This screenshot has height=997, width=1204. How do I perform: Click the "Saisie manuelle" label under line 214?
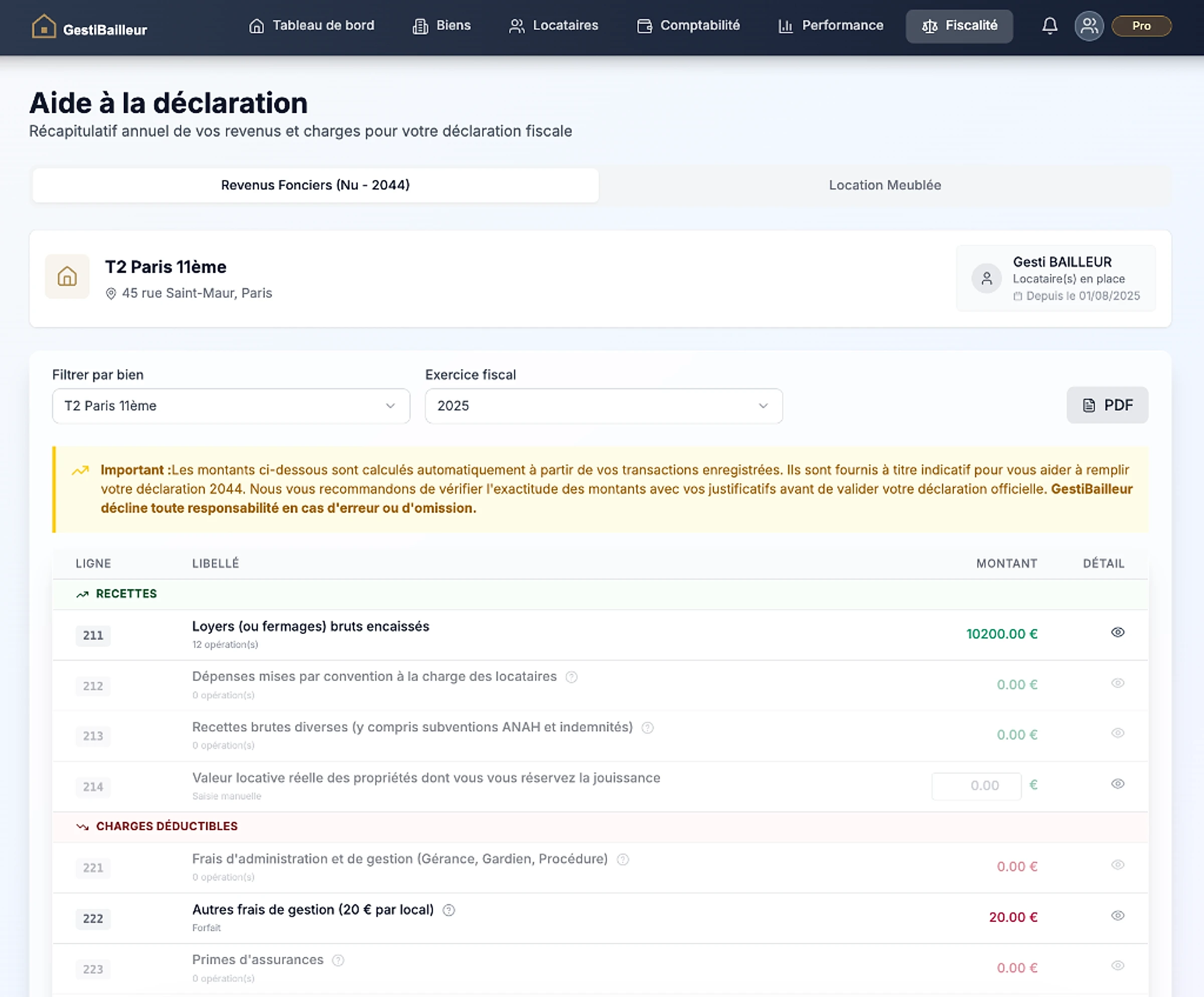pyautogui.click(x=226, y=796)
